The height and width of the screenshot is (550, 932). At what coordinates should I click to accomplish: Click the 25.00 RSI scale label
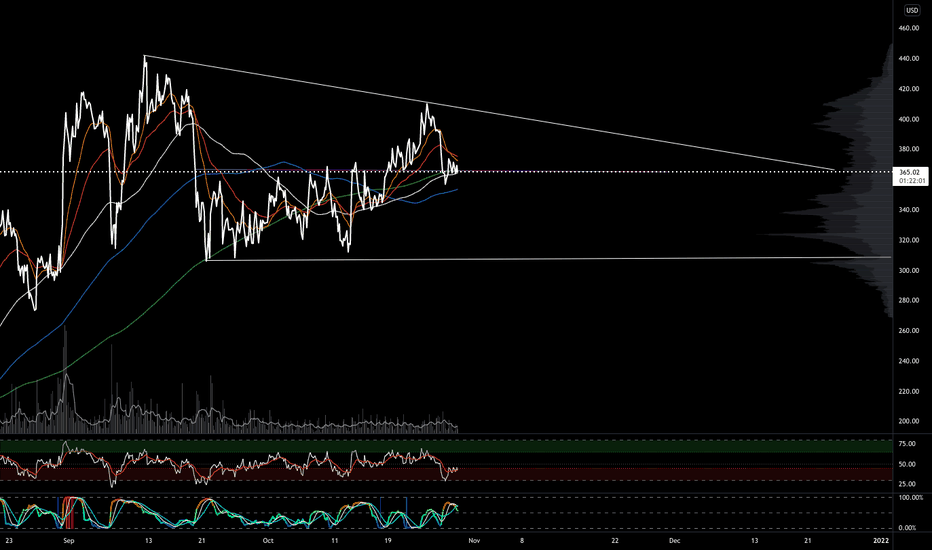(x=907, y=484)
